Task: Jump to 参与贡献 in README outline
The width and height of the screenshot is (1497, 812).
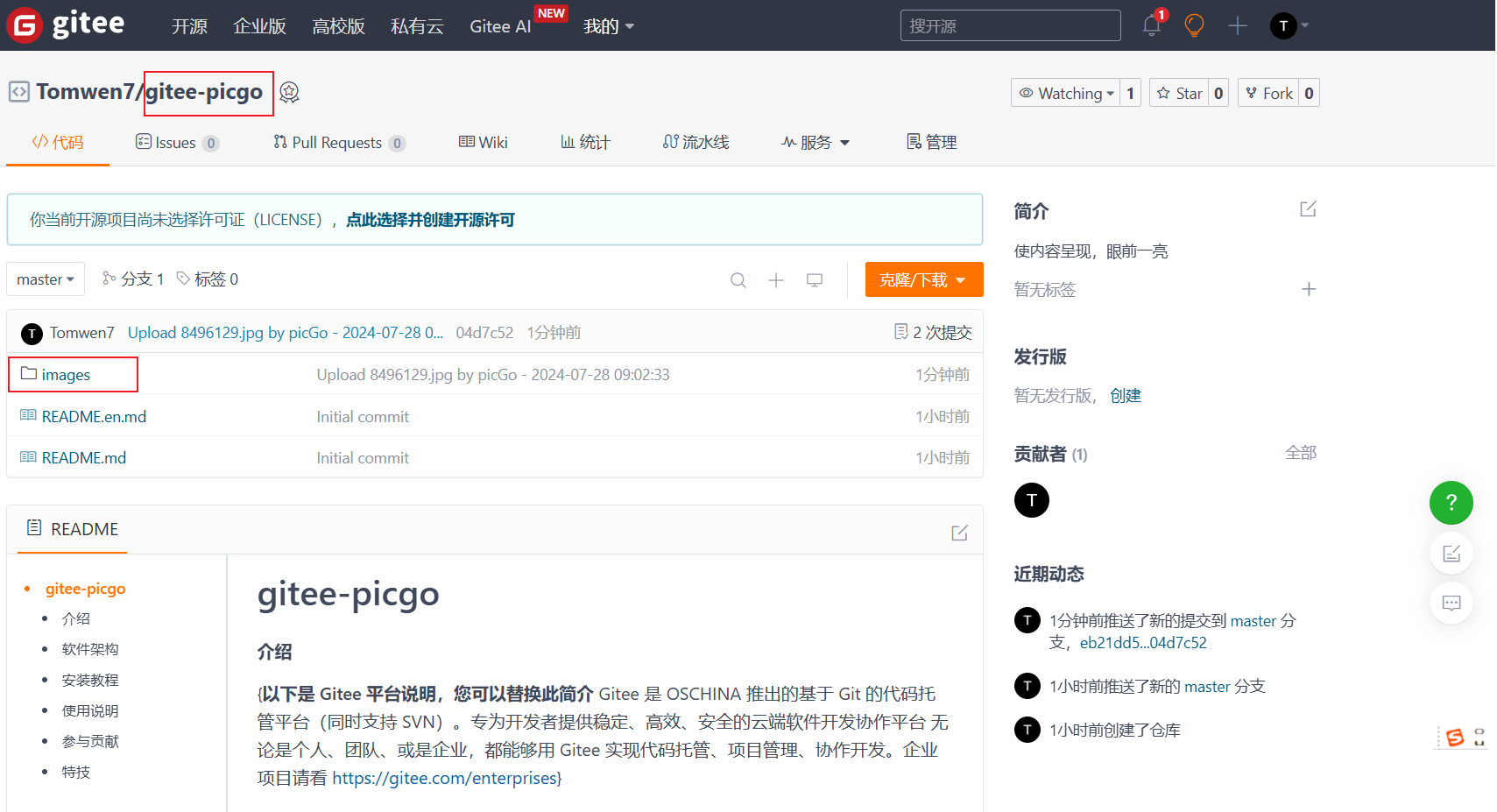Action: click(x=90, y=741)
